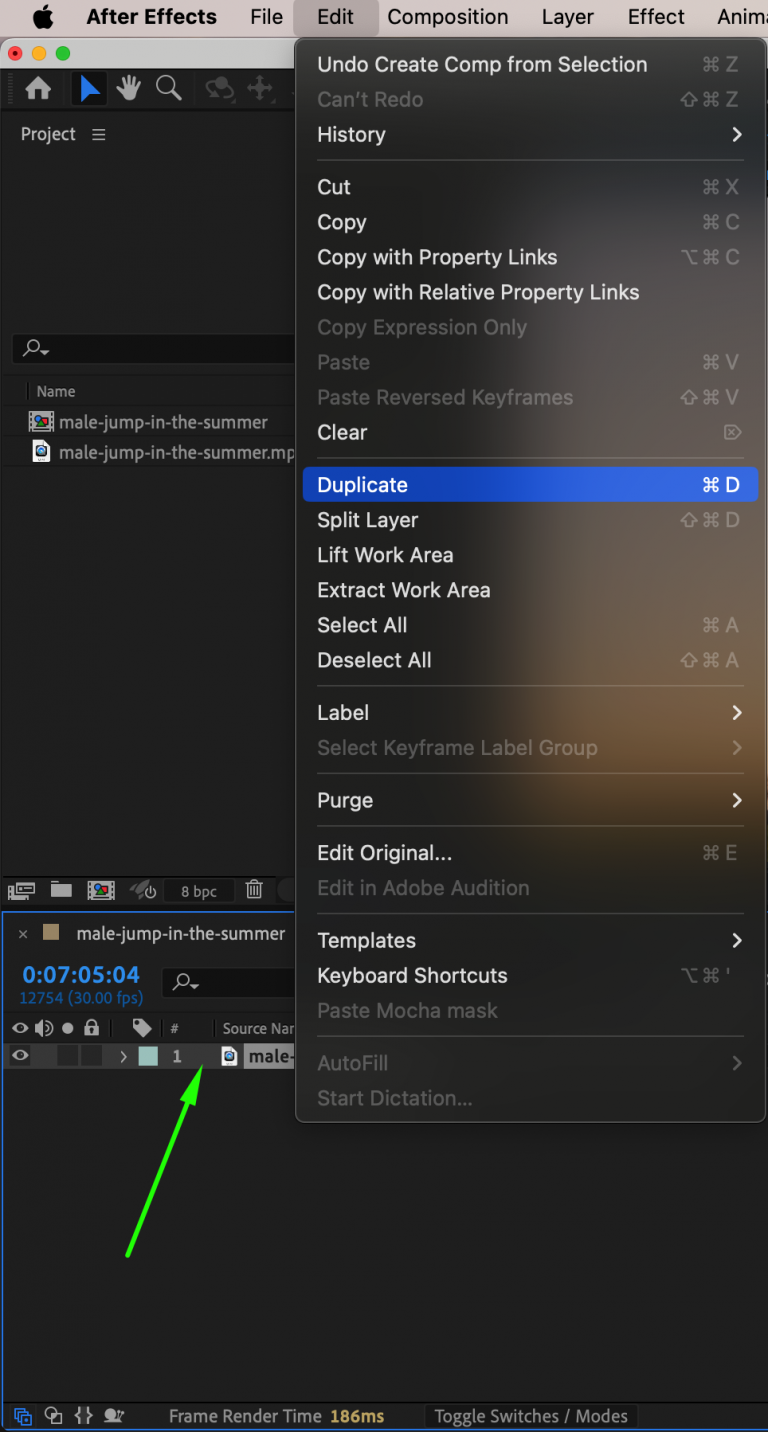Activate the Hand tool
The height and width of the screenshot is (1432, 768).
click(129, 88)
